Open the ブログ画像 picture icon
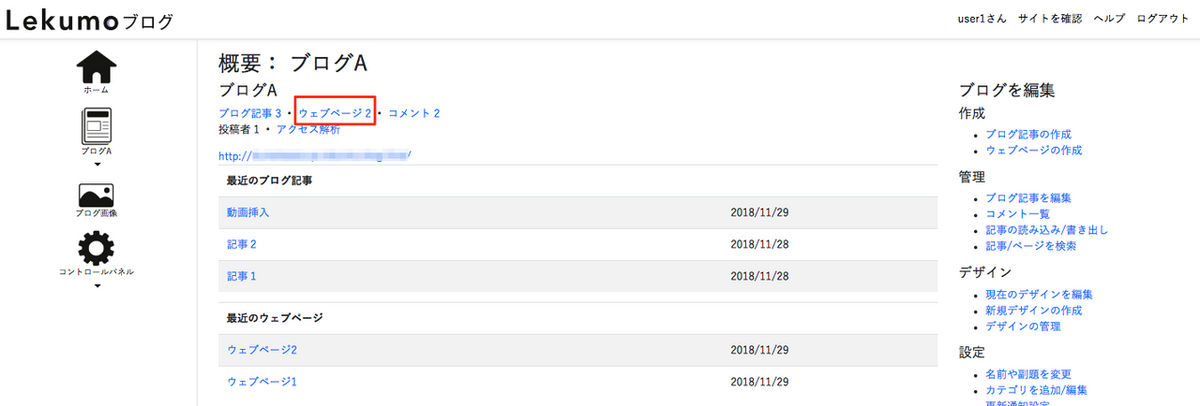Viewport: 1200px width, 406px height. point(97,194)
